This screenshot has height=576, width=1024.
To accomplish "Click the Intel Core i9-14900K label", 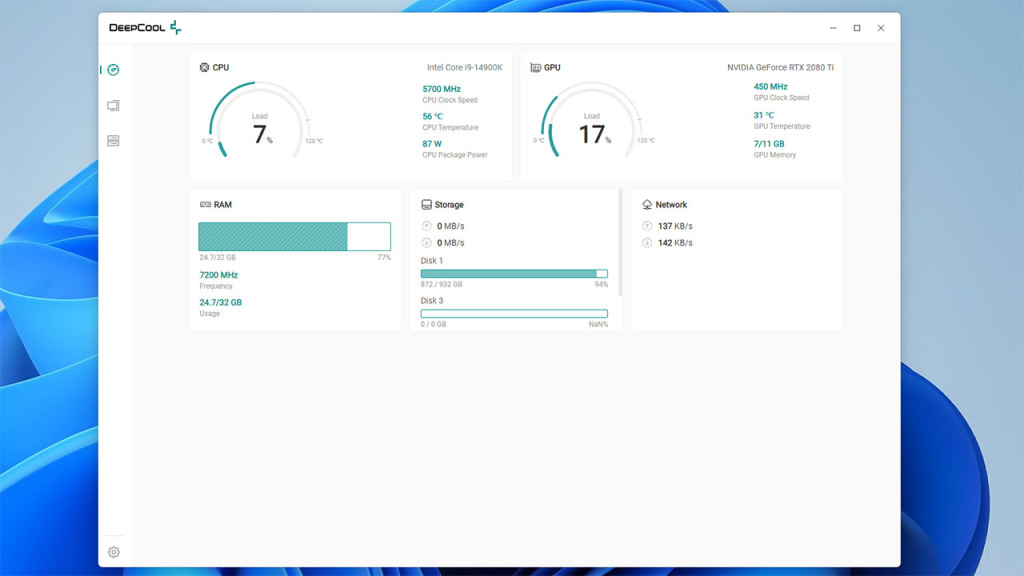I will pyautogui.click(x=464, y=68).
